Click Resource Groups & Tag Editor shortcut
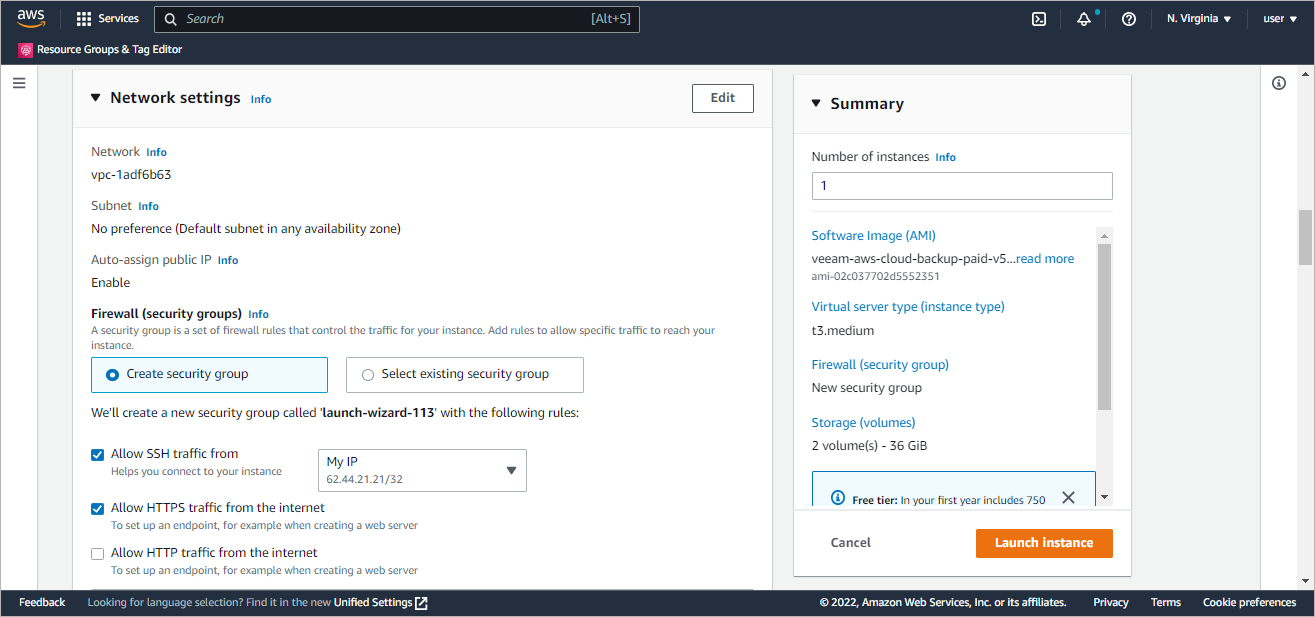This screenshot has height=617, width=1315. tap(100, 49)
